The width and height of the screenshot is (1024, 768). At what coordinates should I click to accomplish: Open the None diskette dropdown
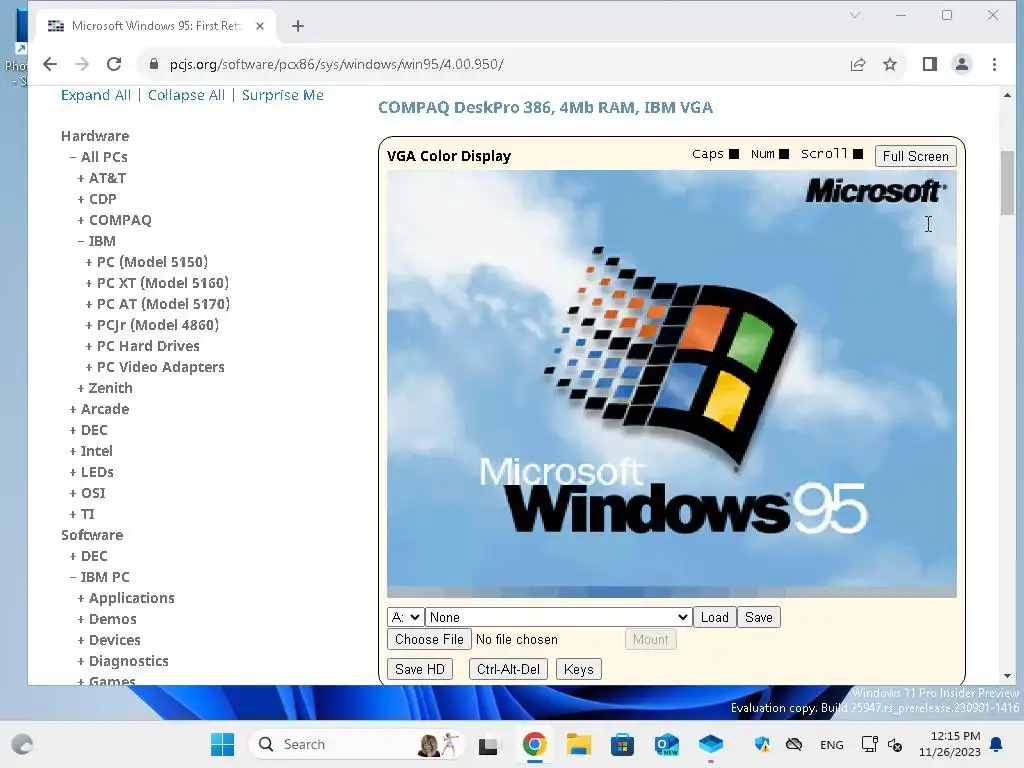coord(558,617)
